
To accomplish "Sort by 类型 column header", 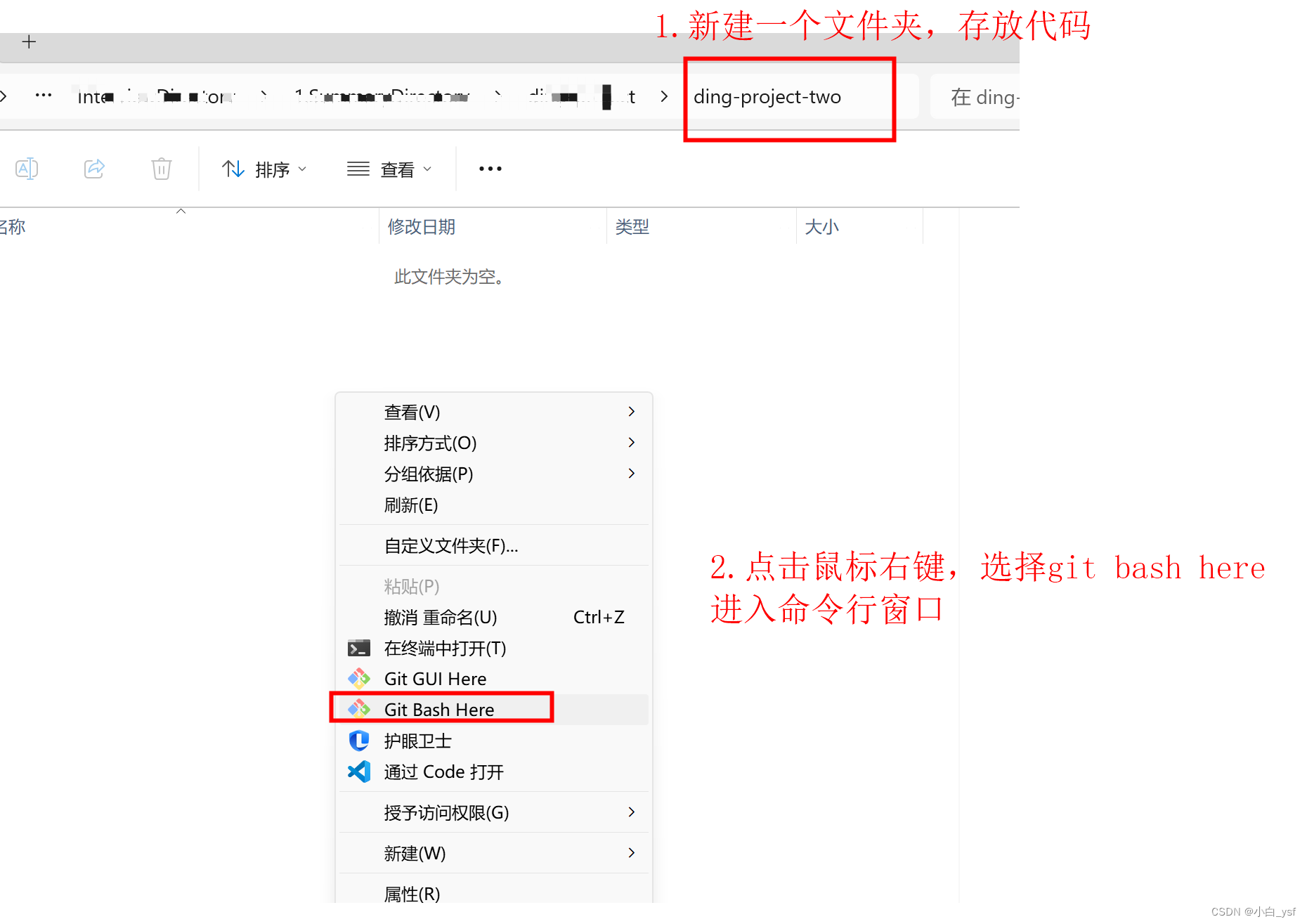I will pos(632,227).
